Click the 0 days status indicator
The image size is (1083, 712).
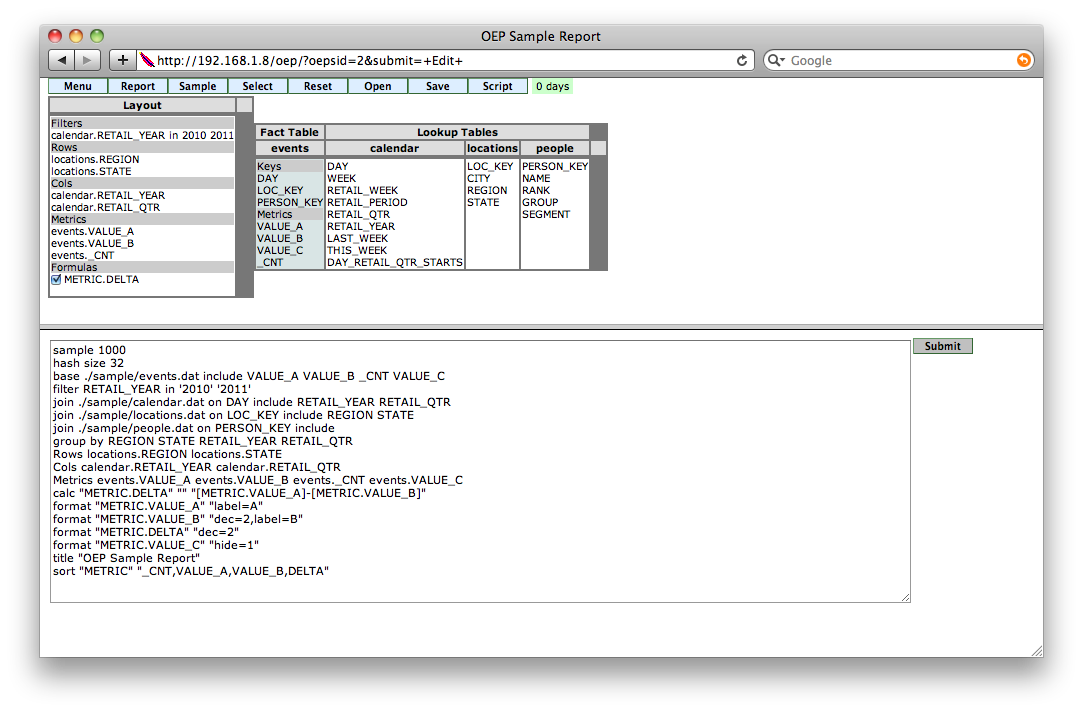tap(552, 86)
